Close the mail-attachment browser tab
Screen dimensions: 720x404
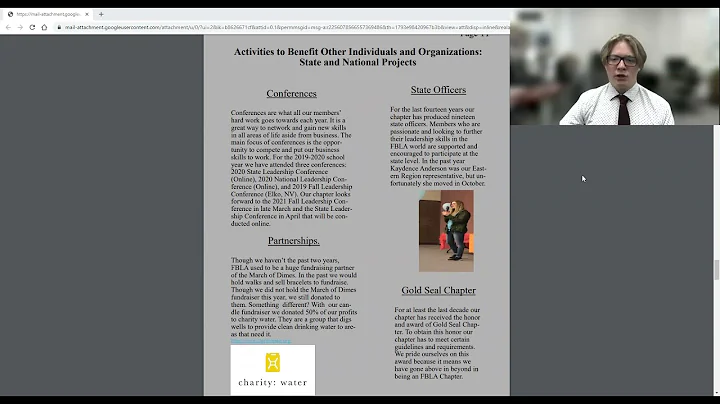(x=87, y=14)
